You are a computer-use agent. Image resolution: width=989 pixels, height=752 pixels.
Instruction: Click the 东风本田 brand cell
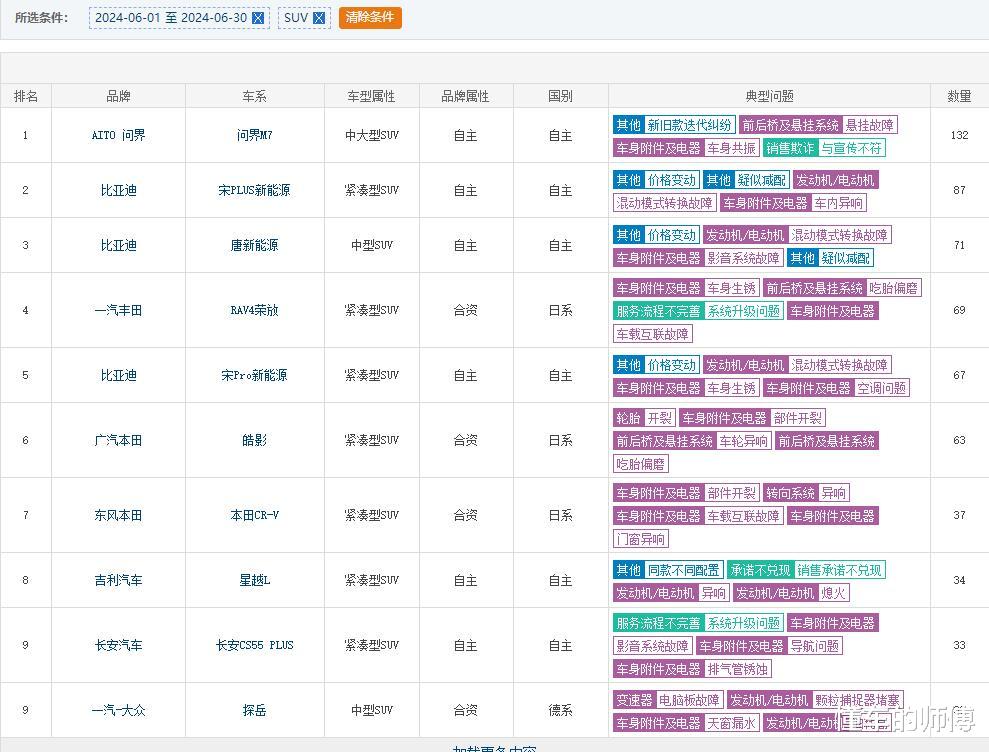119,515
